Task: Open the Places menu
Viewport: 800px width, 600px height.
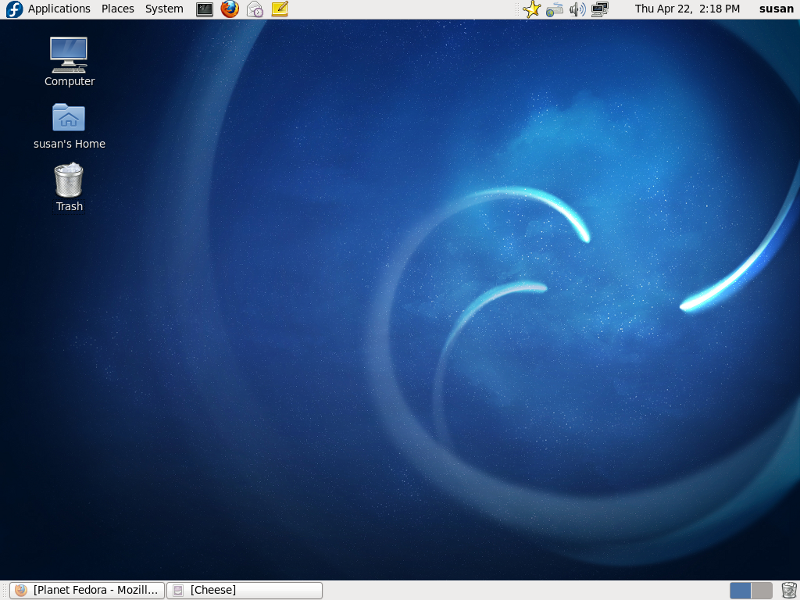Action: [x=117, y=9]
